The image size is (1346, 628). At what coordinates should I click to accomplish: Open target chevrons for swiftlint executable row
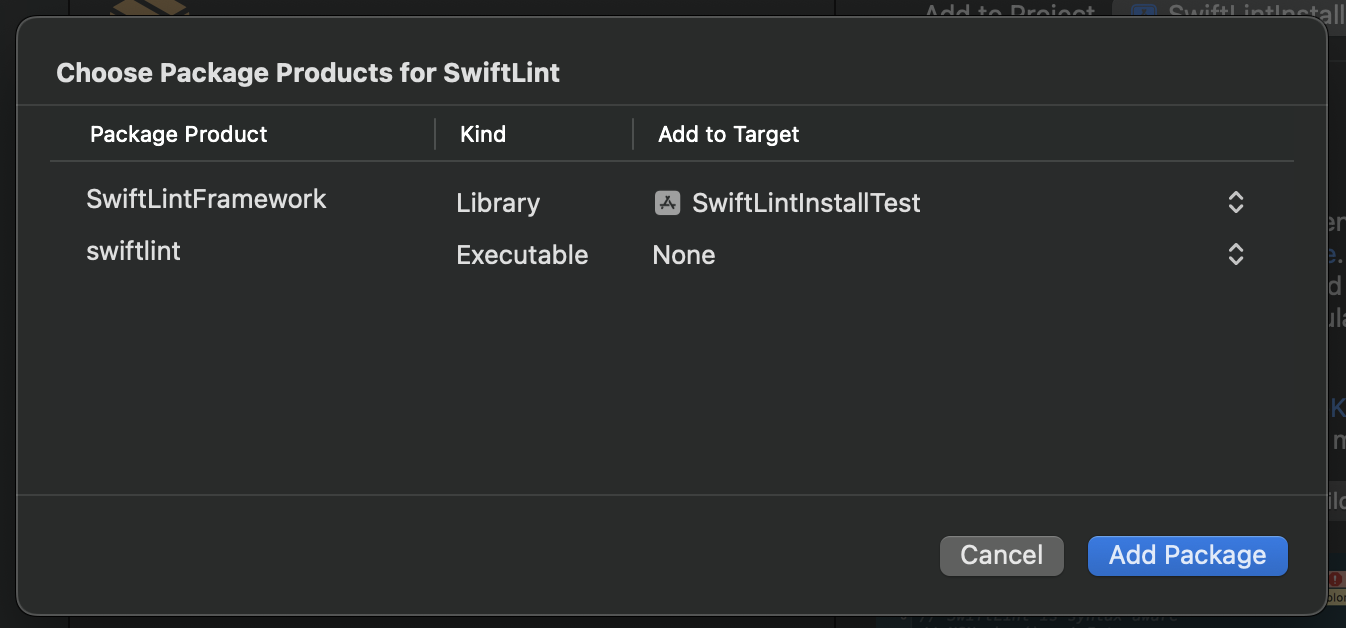[x=1236, y=255]
